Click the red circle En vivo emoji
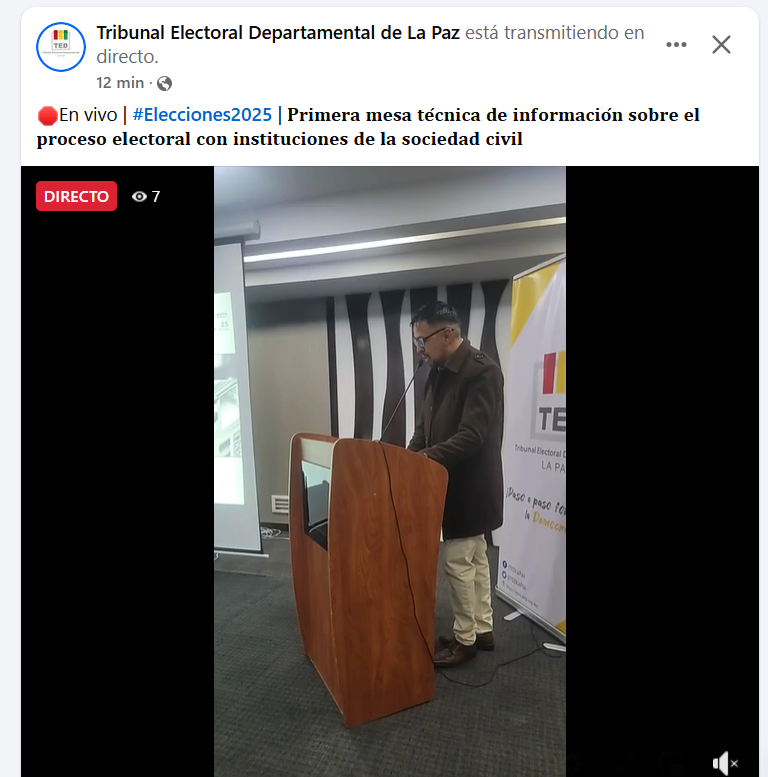The image size is (768, 777). (x=48, y=115)
